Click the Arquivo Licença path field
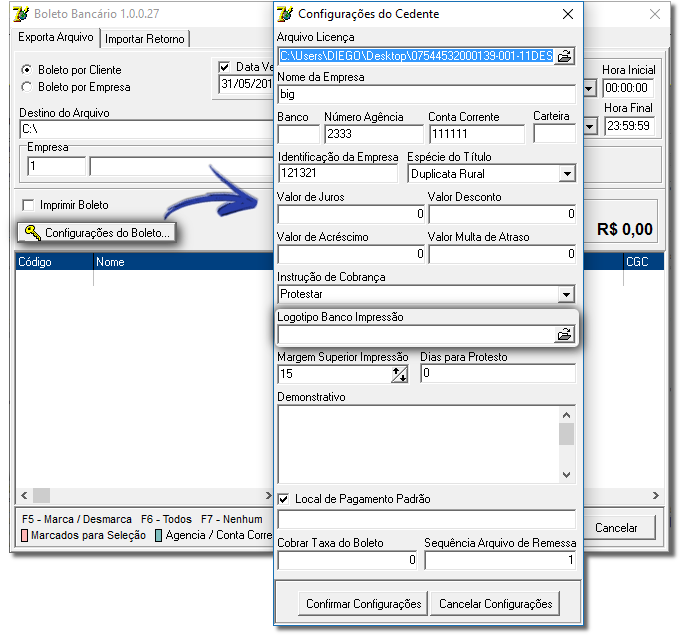The width and height of the screenshot is (680, 635). (x=416, y=56)
